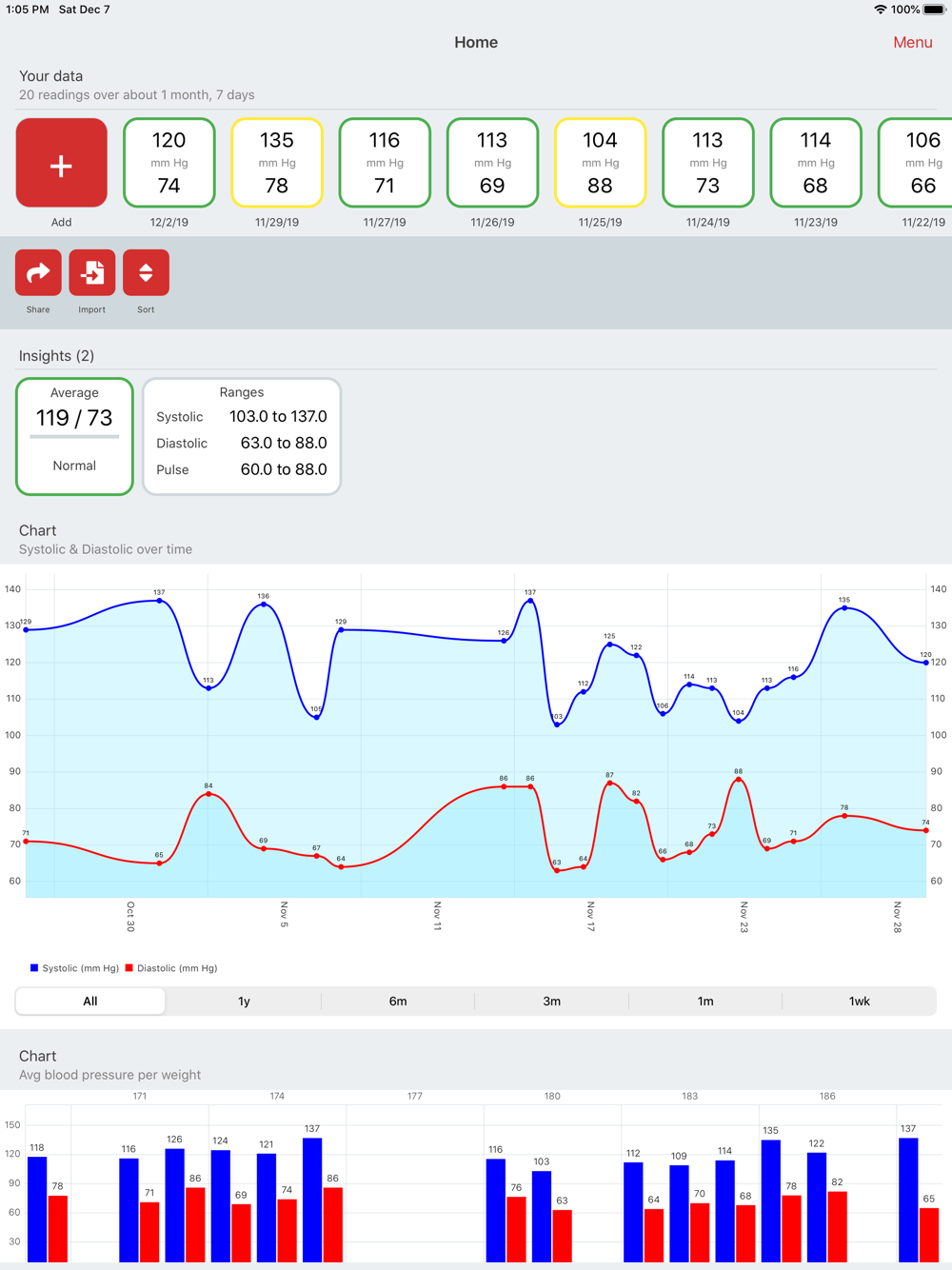Tap the 88 diastolic peak point

[x=739, y=779]
